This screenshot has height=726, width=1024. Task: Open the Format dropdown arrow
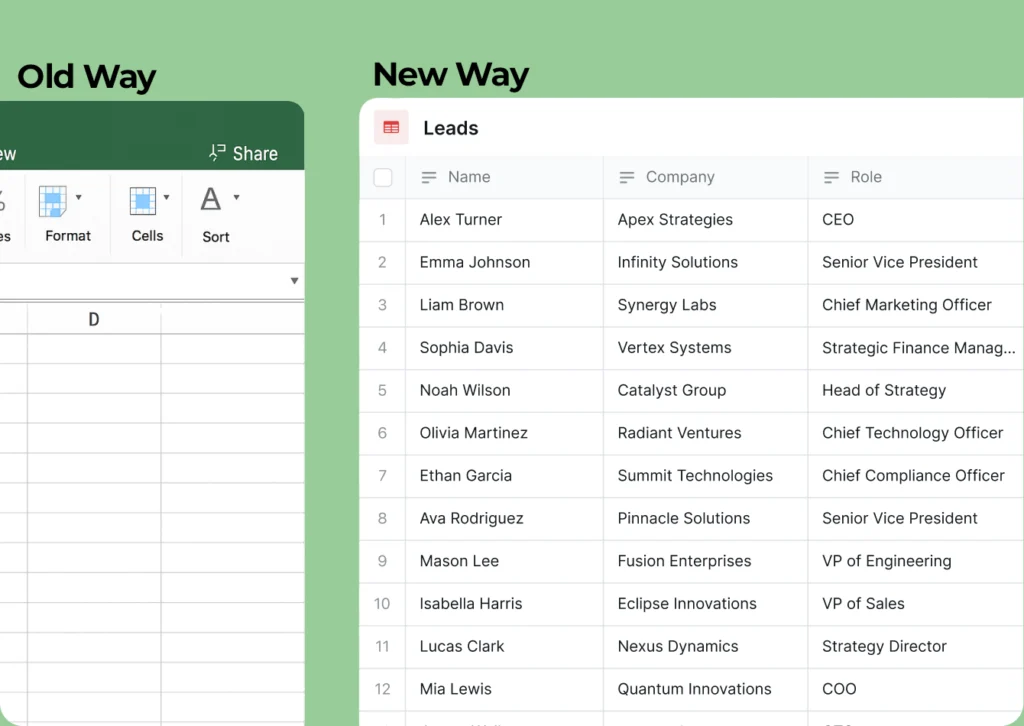[x=79, y=197]
